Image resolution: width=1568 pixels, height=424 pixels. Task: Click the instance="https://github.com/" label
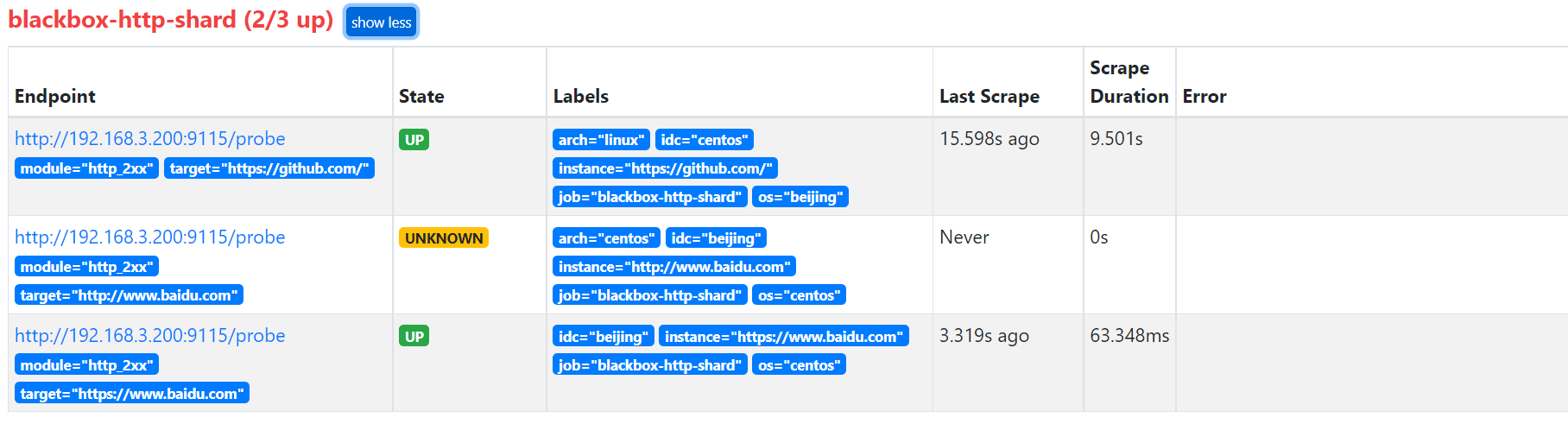click(665, 168)
